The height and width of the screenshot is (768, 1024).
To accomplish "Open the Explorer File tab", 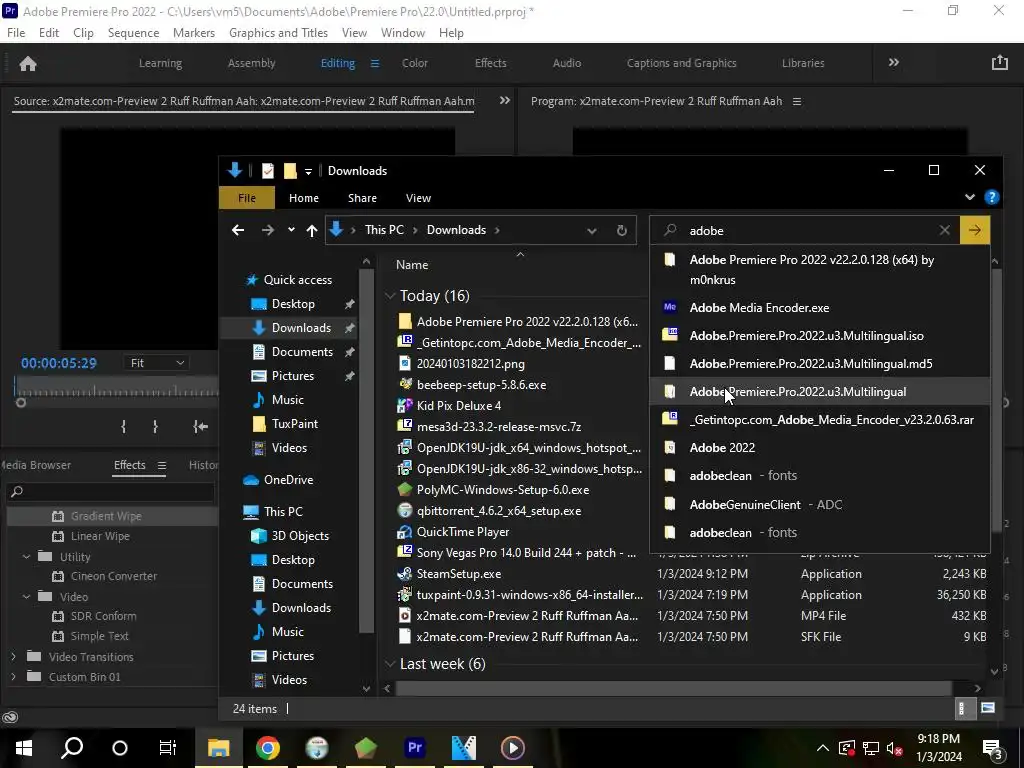I will 247,198.
